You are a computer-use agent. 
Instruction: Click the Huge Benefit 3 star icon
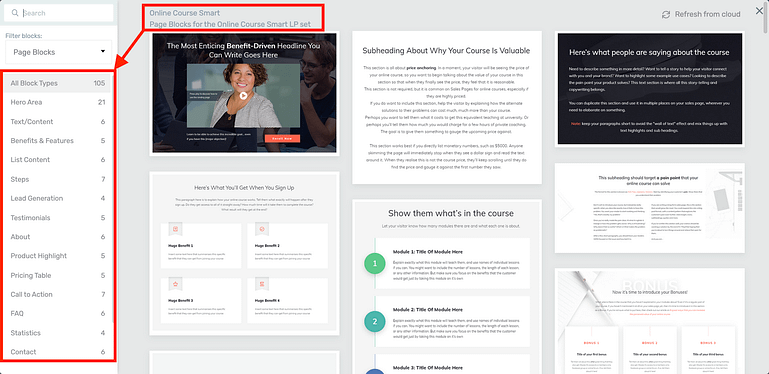175,284
